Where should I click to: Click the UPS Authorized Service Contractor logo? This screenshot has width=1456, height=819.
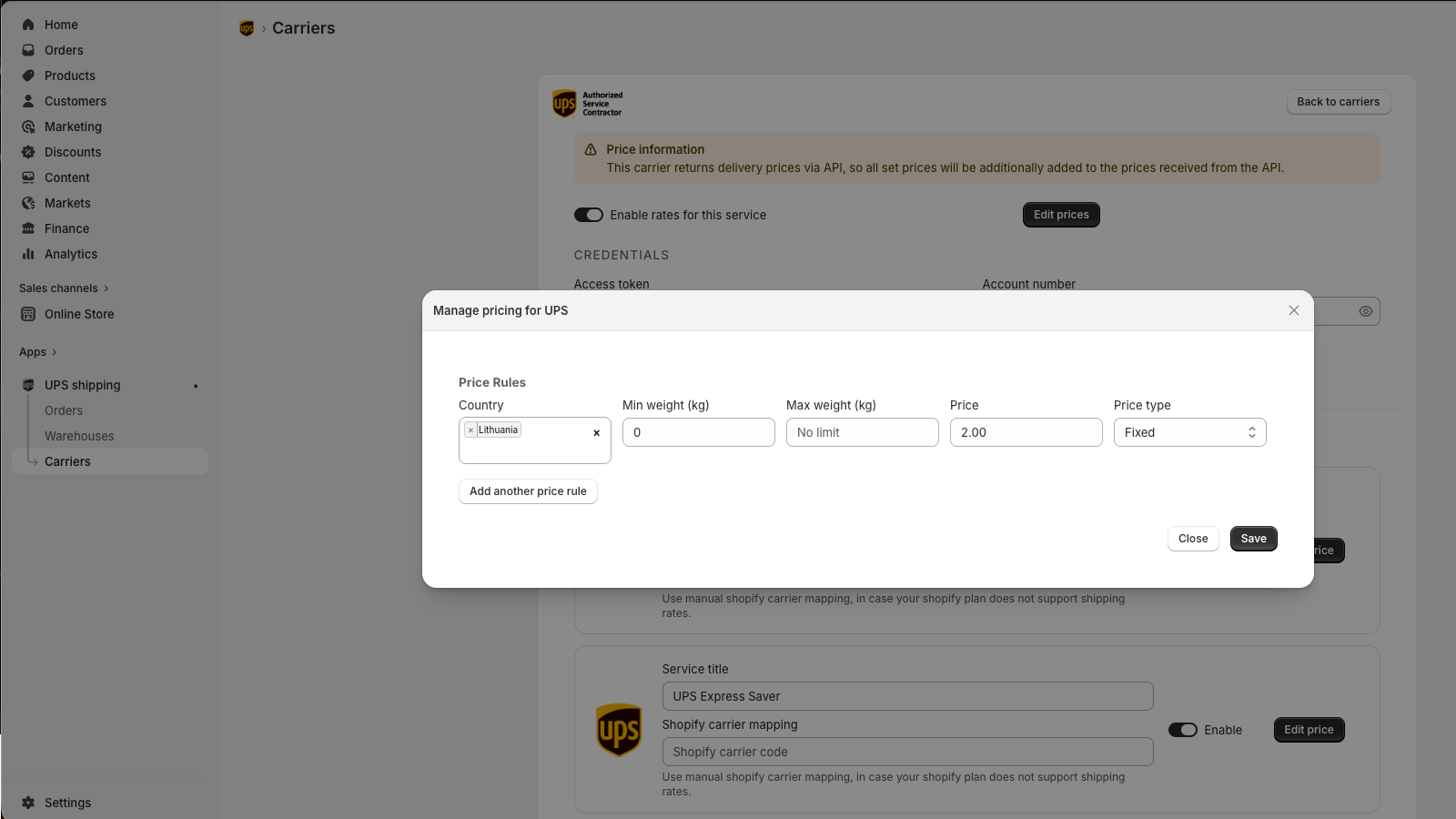588,104
